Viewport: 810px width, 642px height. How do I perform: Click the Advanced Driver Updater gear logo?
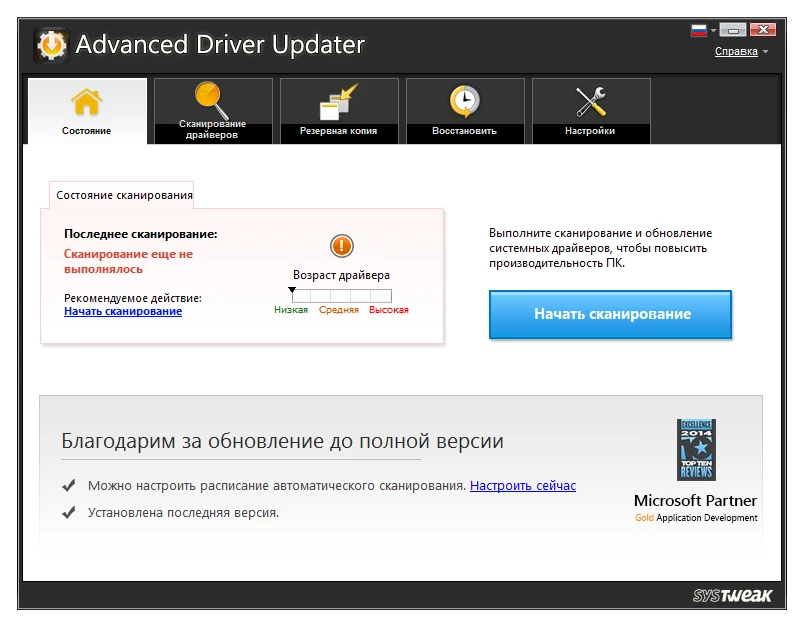click(51, 45)
